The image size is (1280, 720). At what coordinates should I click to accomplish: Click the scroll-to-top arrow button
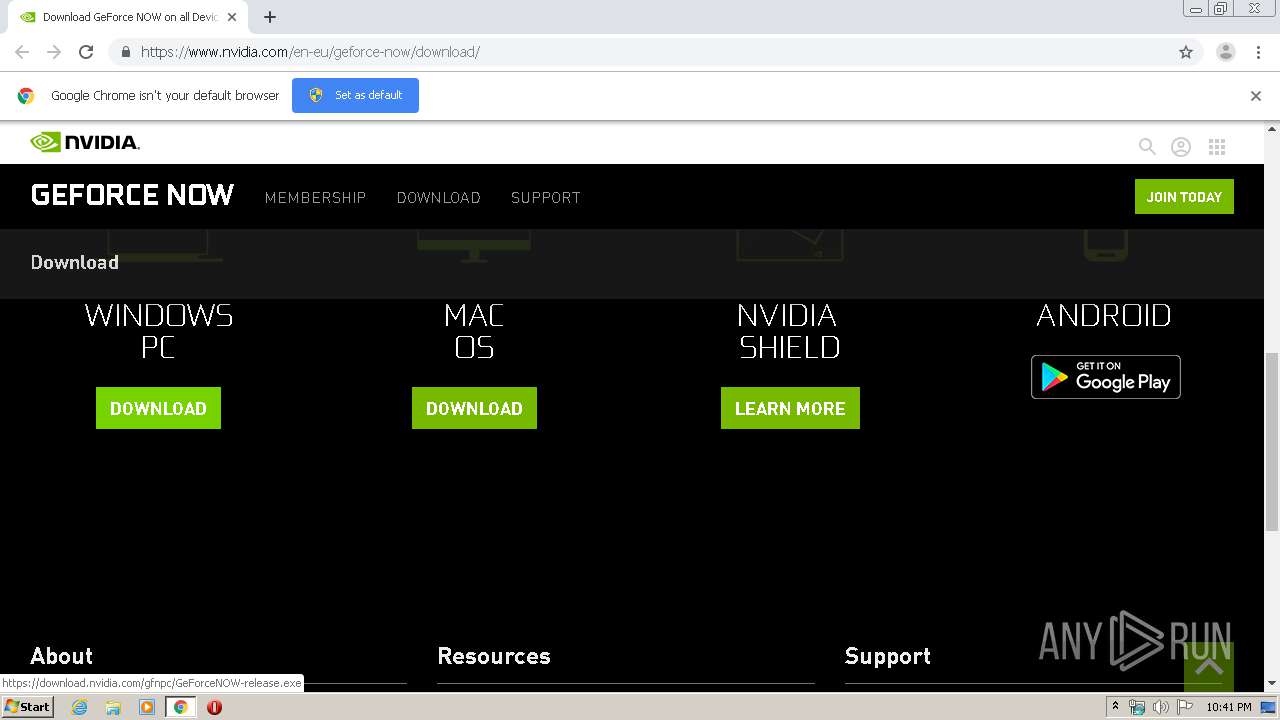1209,666
